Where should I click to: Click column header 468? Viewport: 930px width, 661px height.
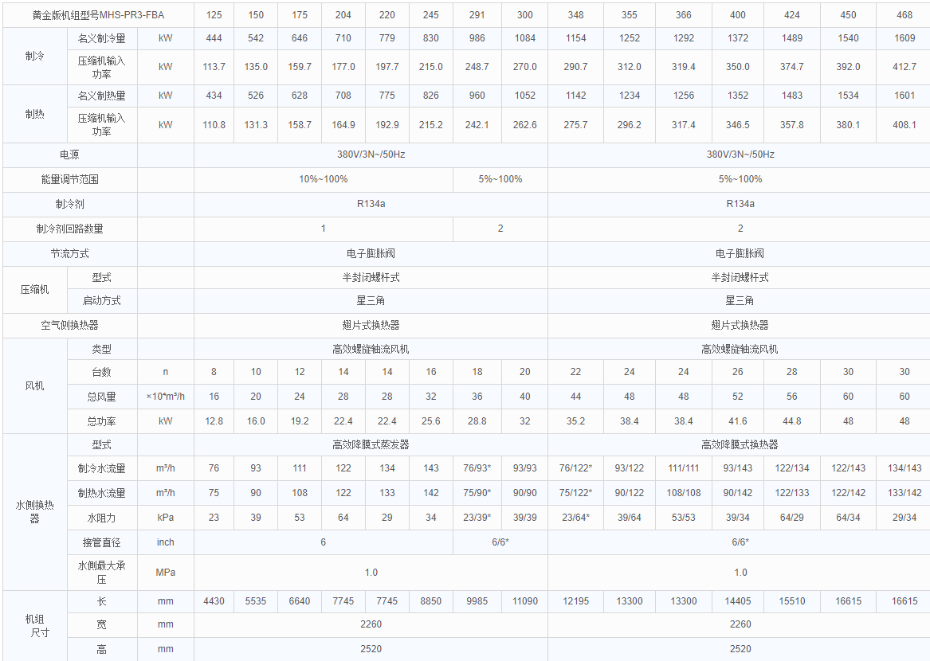[x=905, y=15]
